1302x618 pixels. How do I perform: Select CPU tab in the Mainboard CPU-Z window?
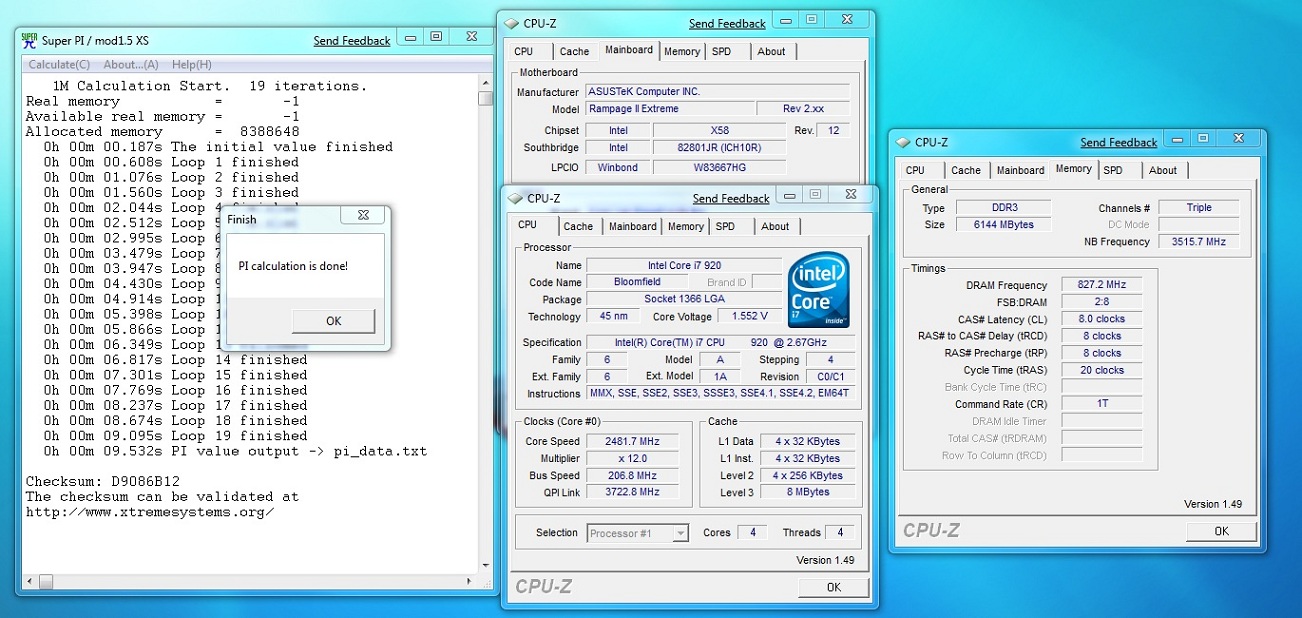(x=524, y=51)
